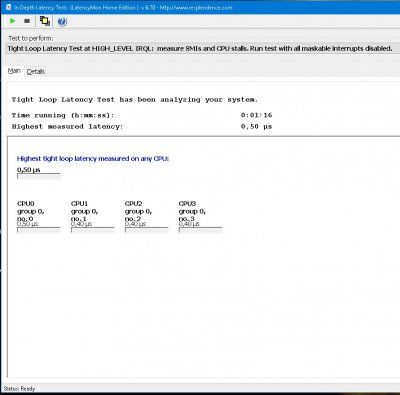This screenshot has height=395, width=400.
Task: Click the CPU0 label
Action: [26, 203]
